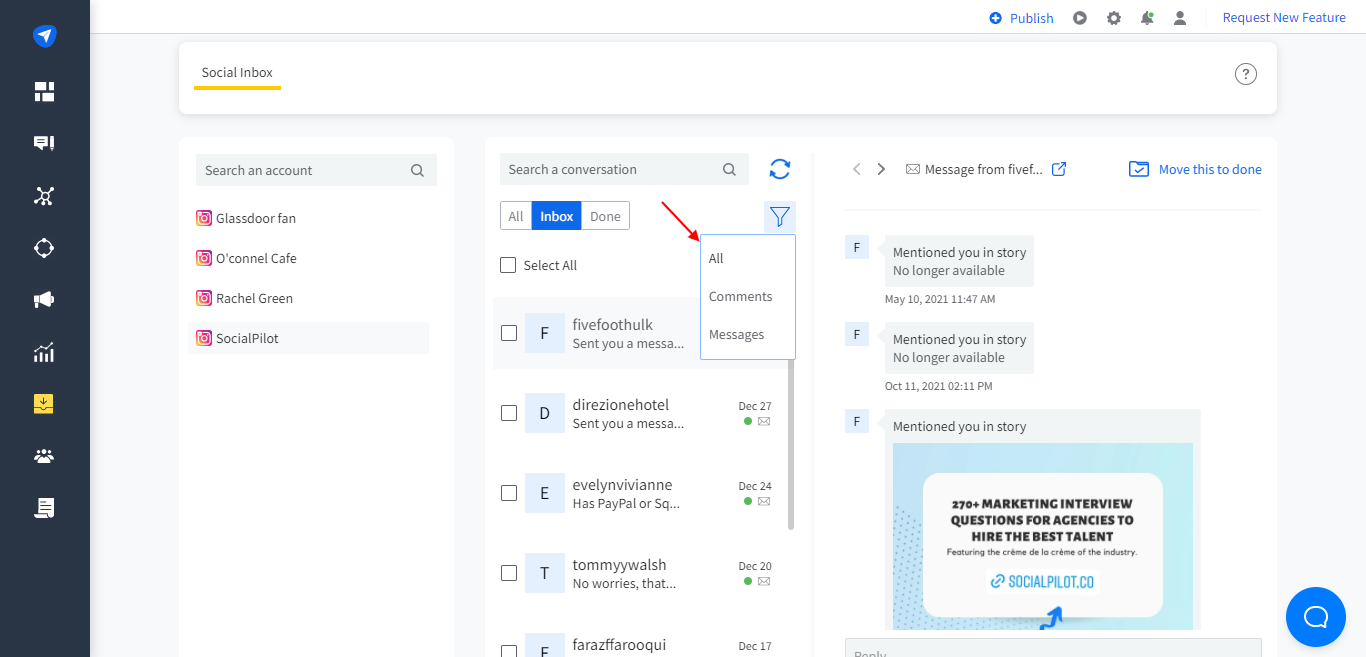
Task: Click the conversation list scrollbar
Action: [x=791, y=445]
